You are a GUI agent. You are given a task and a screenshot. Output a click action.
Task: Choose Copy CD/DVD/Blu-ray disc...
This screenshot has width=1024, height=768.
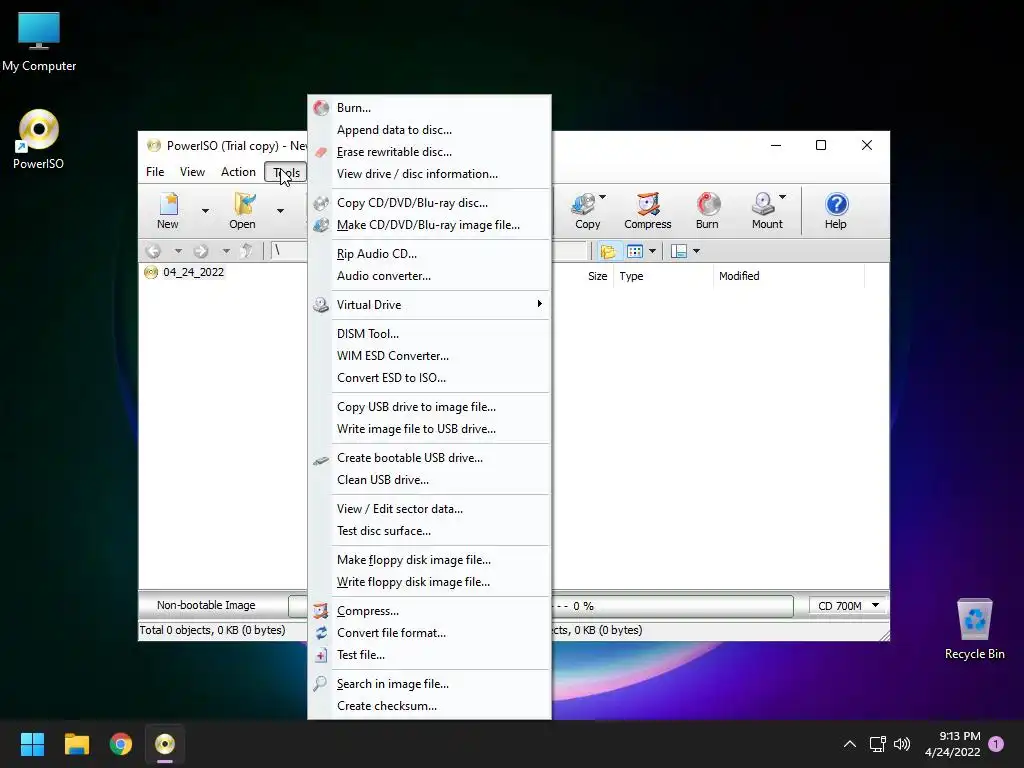pyautogui.click(x=429, y=203)
